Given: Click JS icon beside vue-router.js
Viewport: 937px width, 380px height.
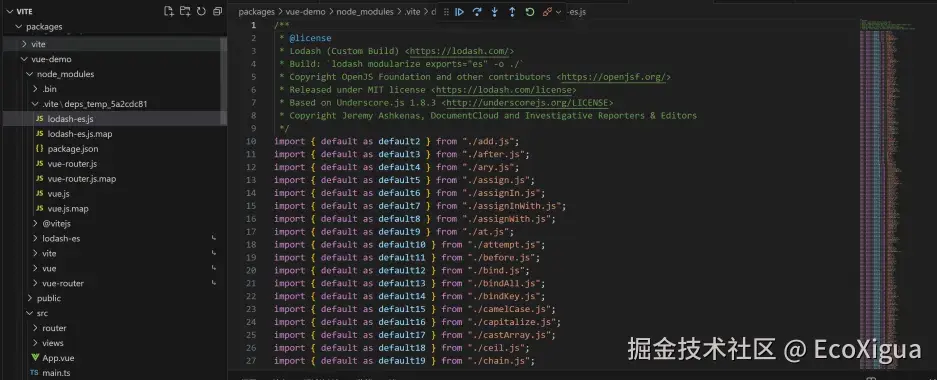Looking at the screenshot, I should click(39, 164).
